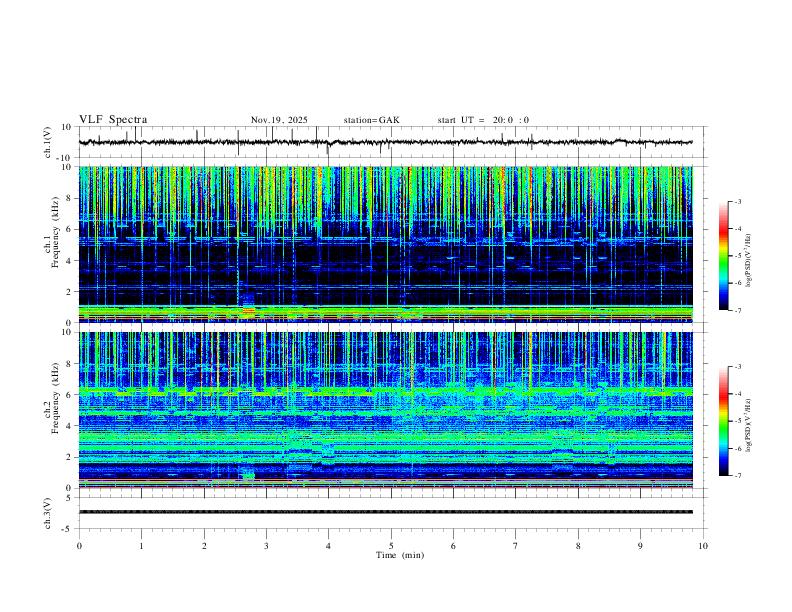
Task: Click time axis tick label "3"
Action: (267, 546)
